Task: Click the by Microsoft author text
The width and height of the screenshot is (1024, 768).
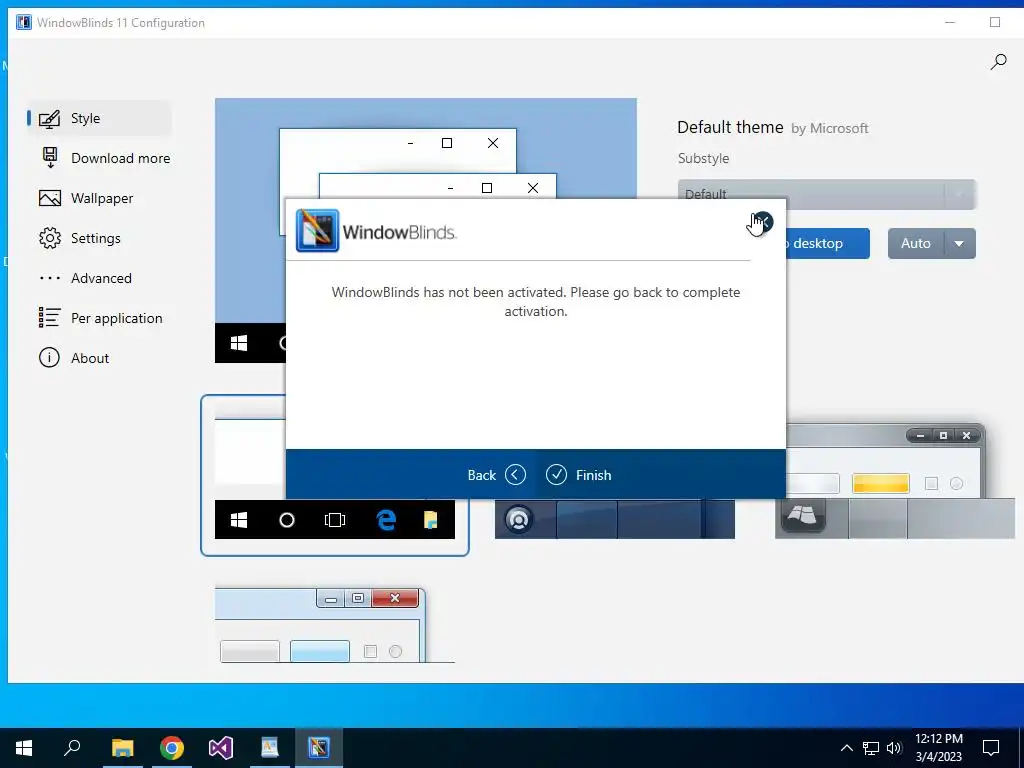Action: (x=829, y=129)
